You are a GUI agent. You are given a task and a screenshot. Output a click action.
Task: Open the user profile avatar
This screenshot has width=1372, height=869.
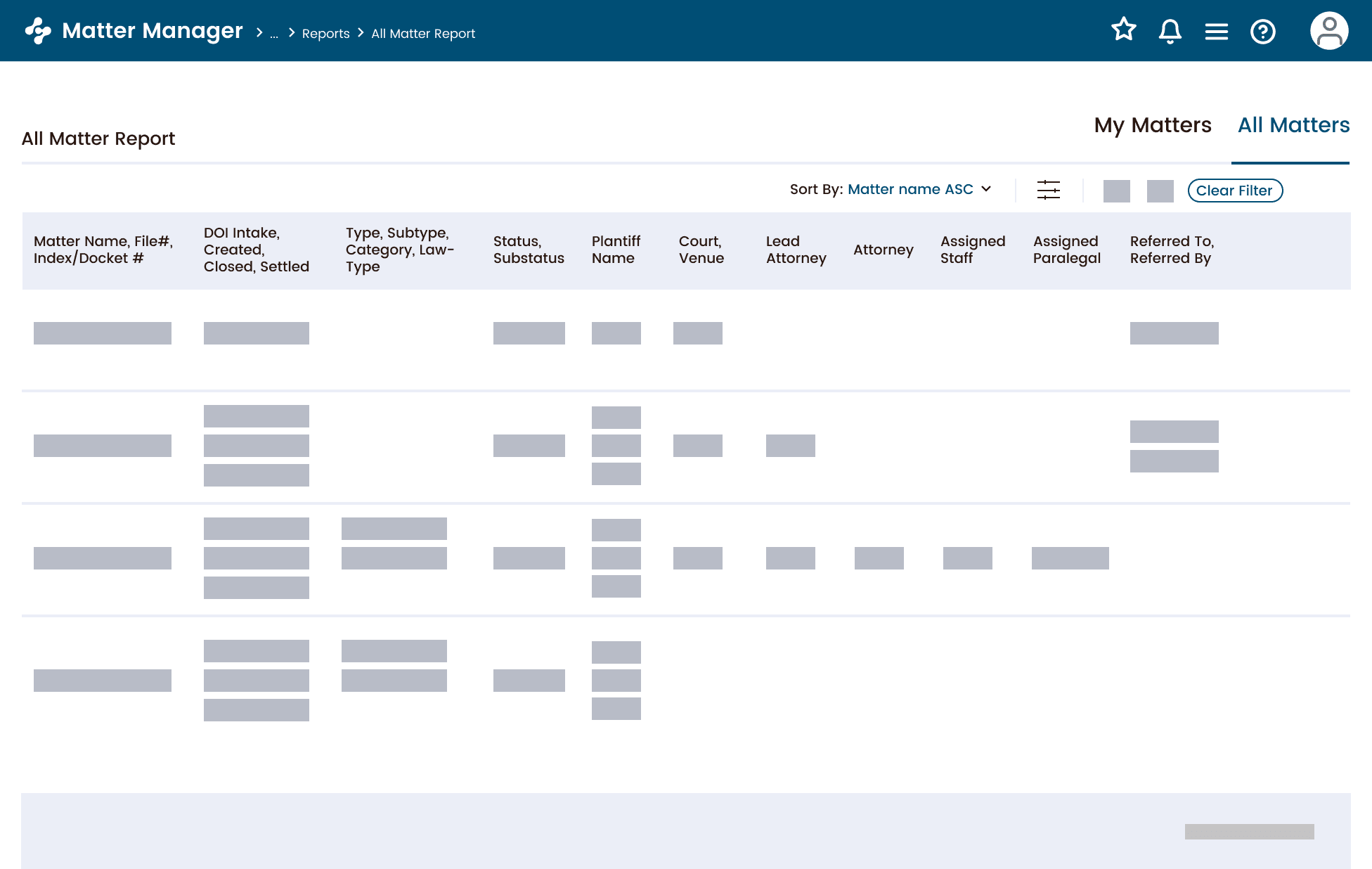1328,30
